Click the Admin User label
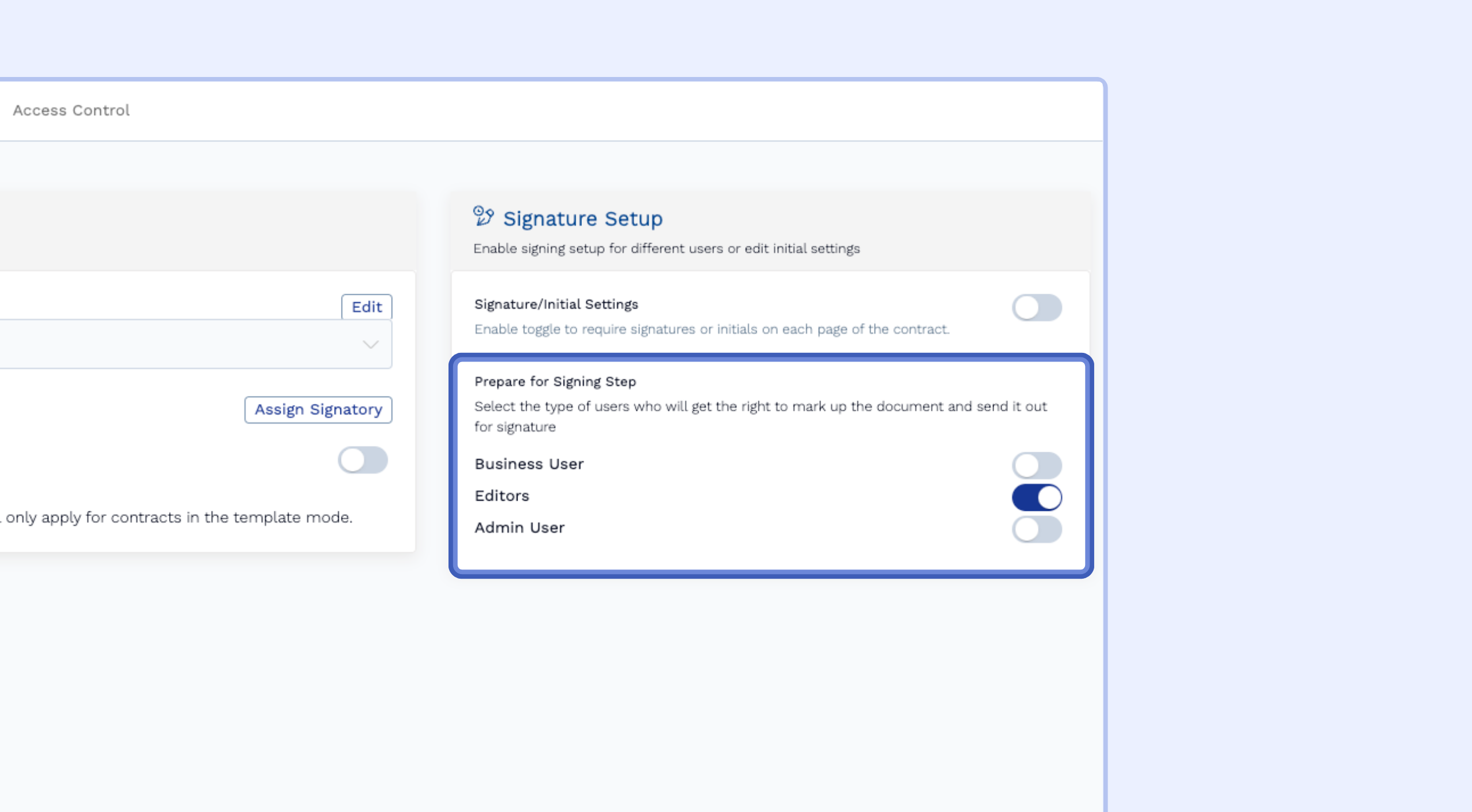Image resolution: width=1472 pixels, height=812 pixels. (x=519, y=528)
